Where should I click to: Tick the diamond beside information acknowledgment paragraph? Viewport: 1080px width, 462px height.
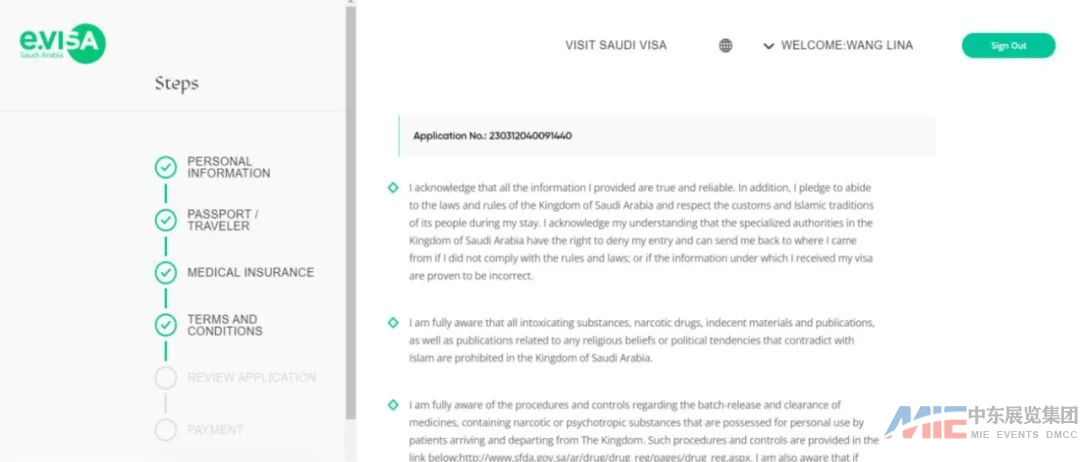click(393, 187)
